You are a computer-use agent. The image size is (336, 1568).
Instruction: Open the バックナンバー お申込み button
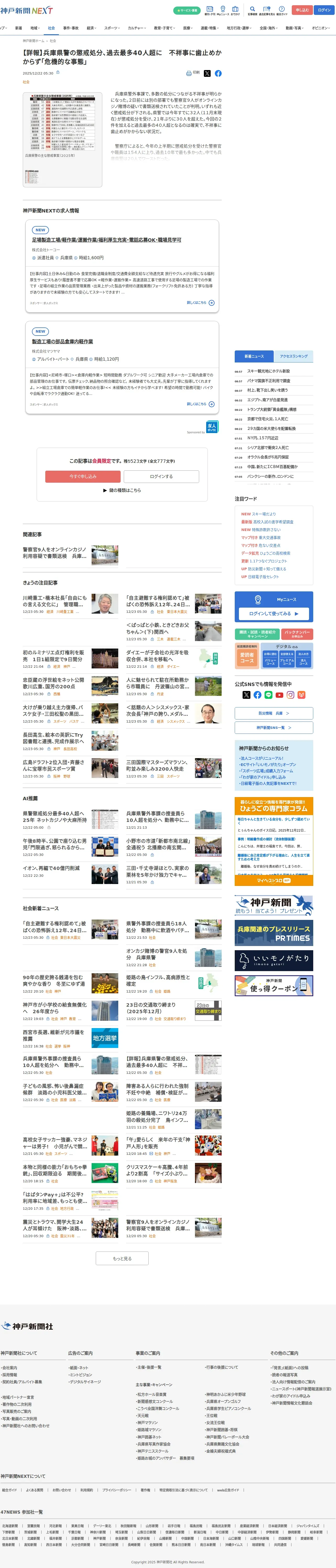pyautogui.click(x=298, y=634)
